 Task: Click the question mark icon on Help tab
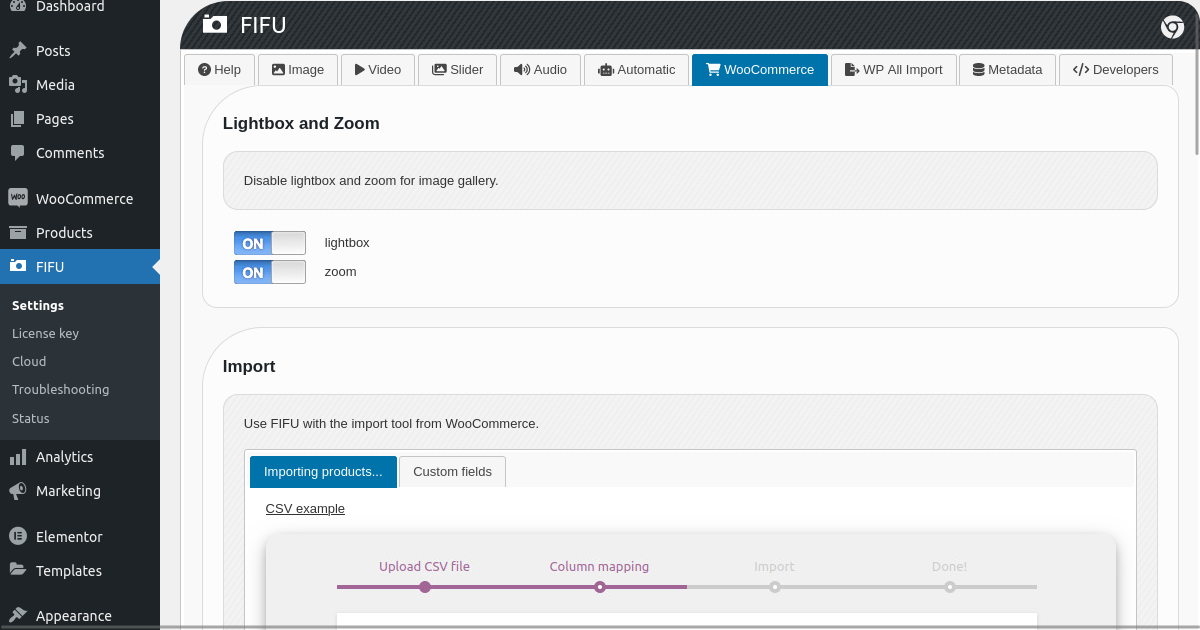coord(204,70)
